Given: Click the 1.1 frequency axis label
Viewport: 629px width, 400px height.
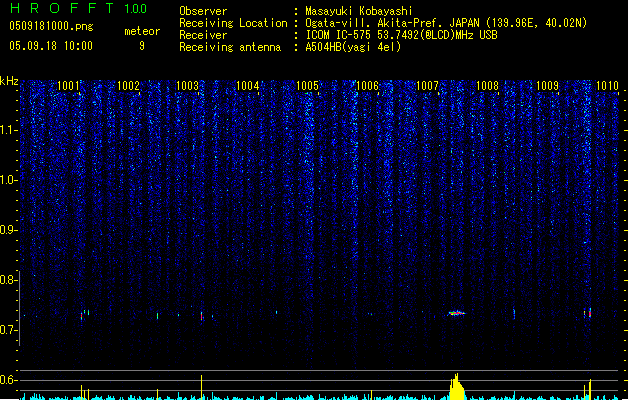Looking at the screenshot, I should click(9, 130).
